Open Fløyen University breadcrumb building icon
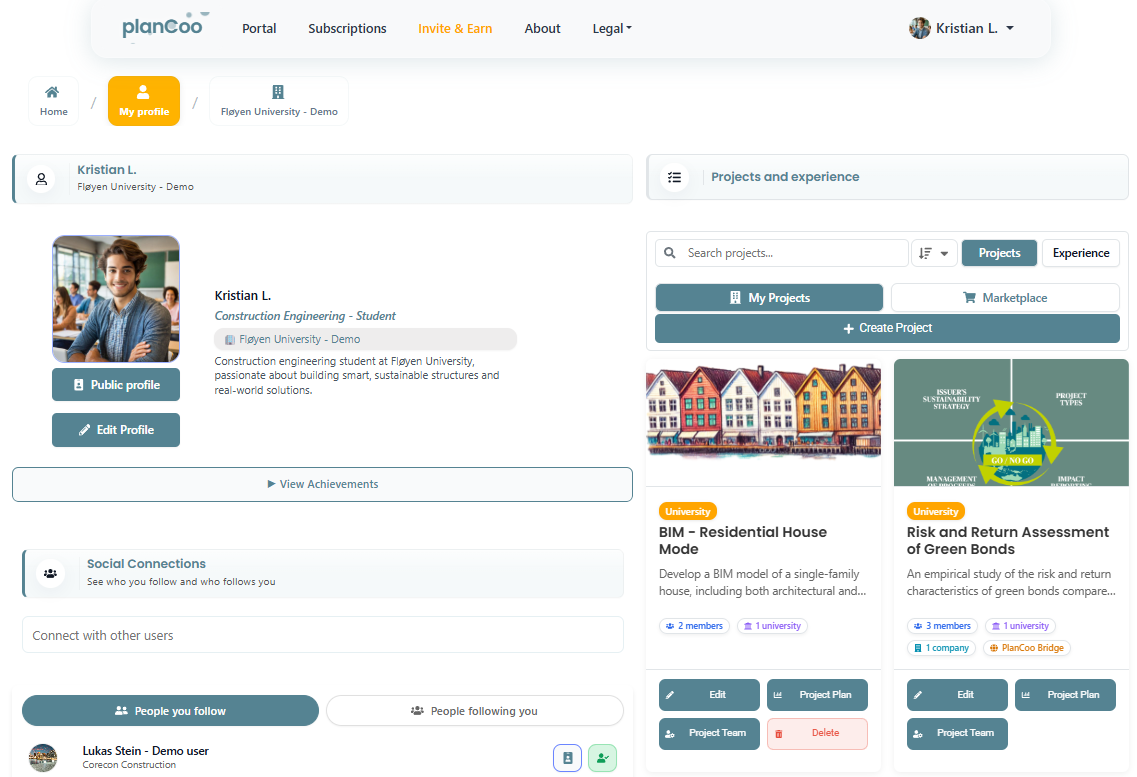Image resolution: width=1137 pixels, height=777 pixels. pos(278,93)
